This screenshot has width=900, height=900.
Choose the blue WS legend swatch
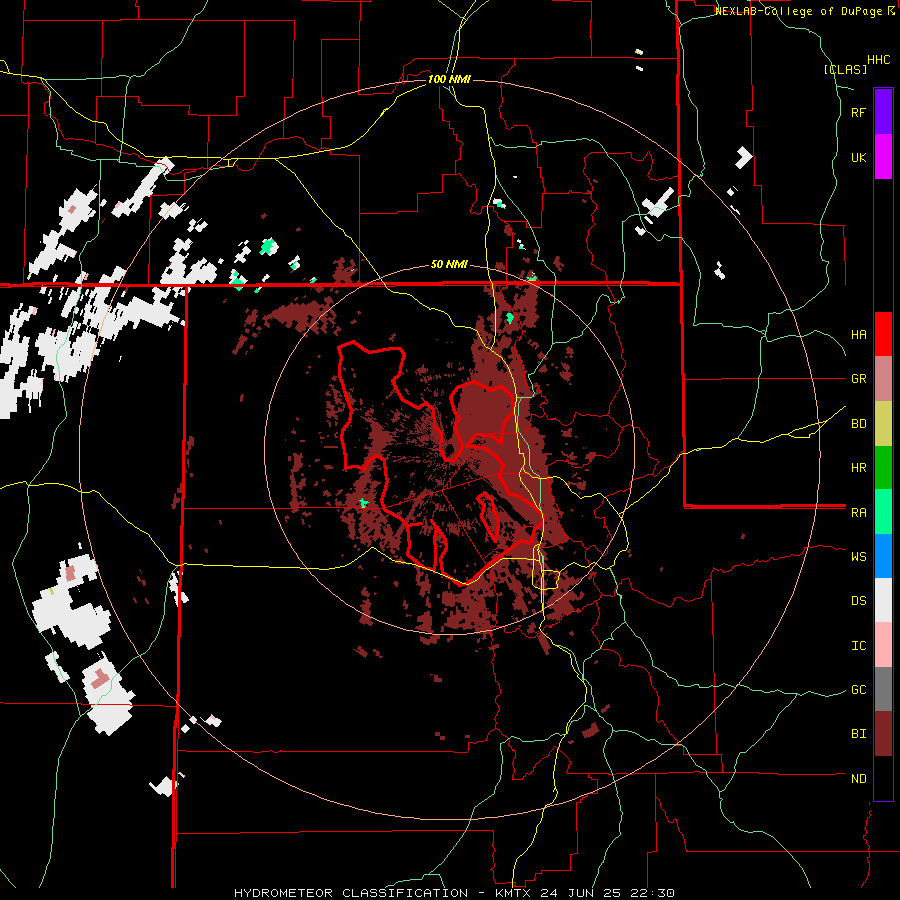click(883, 556)
